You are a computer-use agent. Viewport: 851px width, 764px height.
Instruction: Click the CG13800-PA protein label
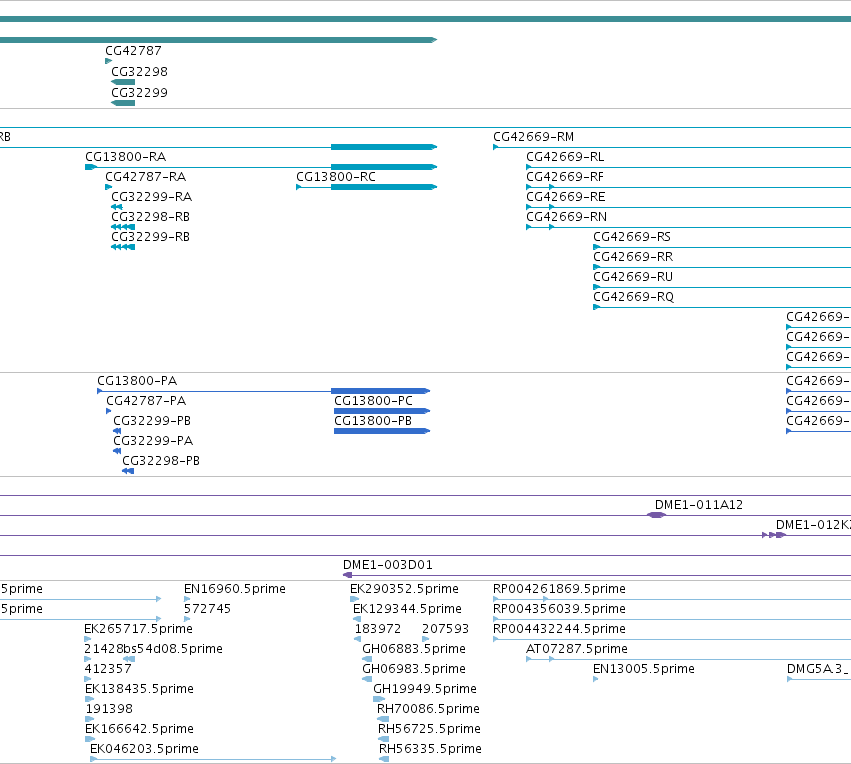[137, 381]
